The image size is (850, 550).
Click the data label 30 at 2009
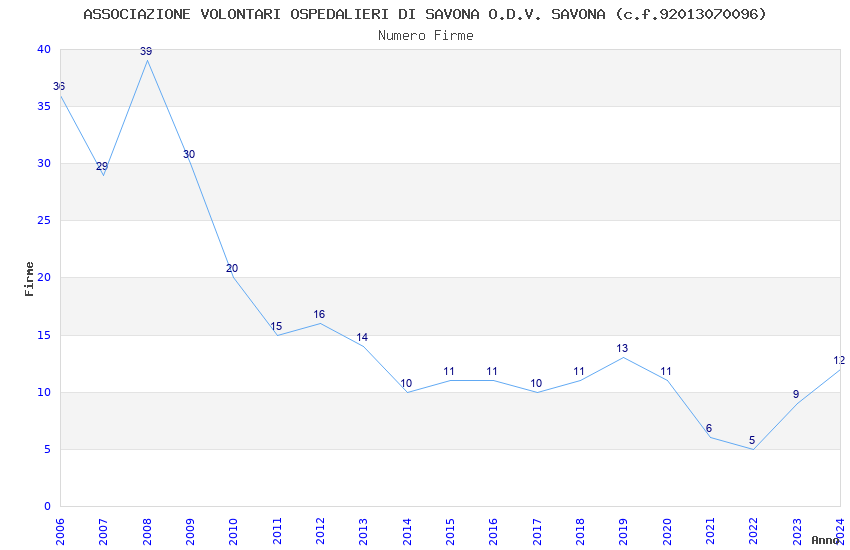pos(189,154)
